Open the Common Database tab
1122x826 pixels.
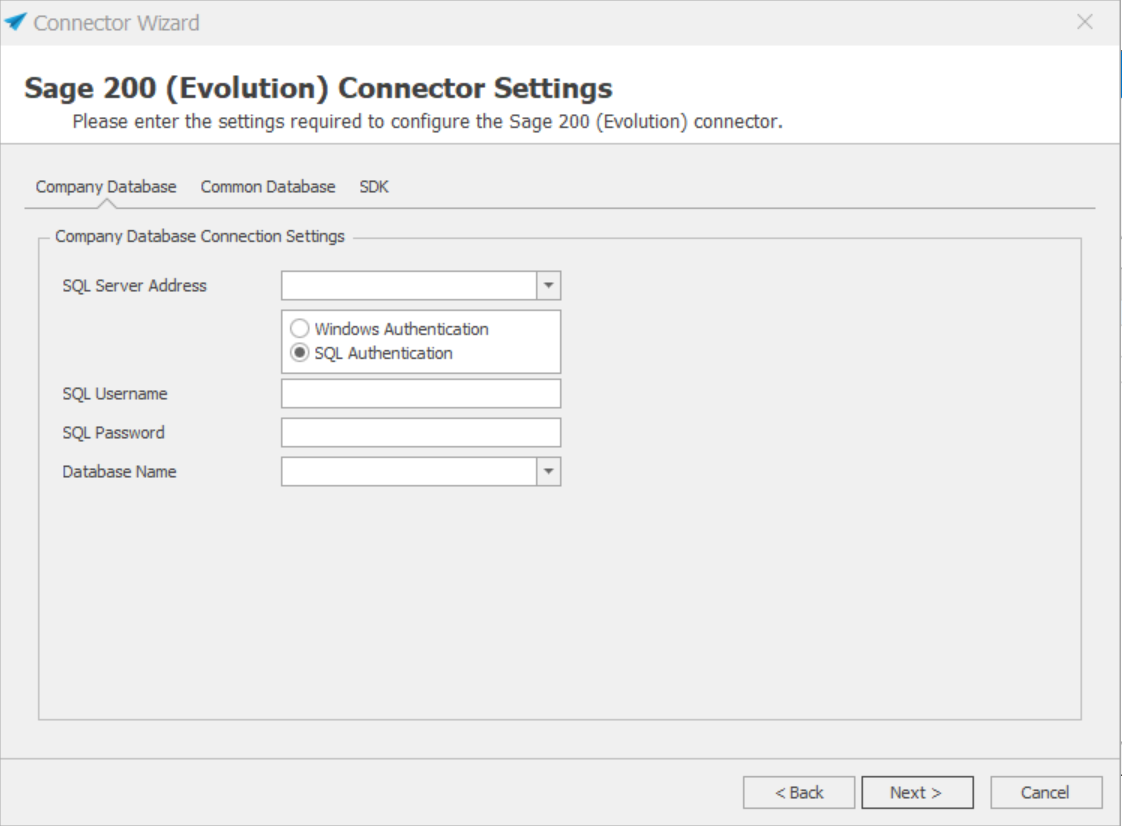268,187
